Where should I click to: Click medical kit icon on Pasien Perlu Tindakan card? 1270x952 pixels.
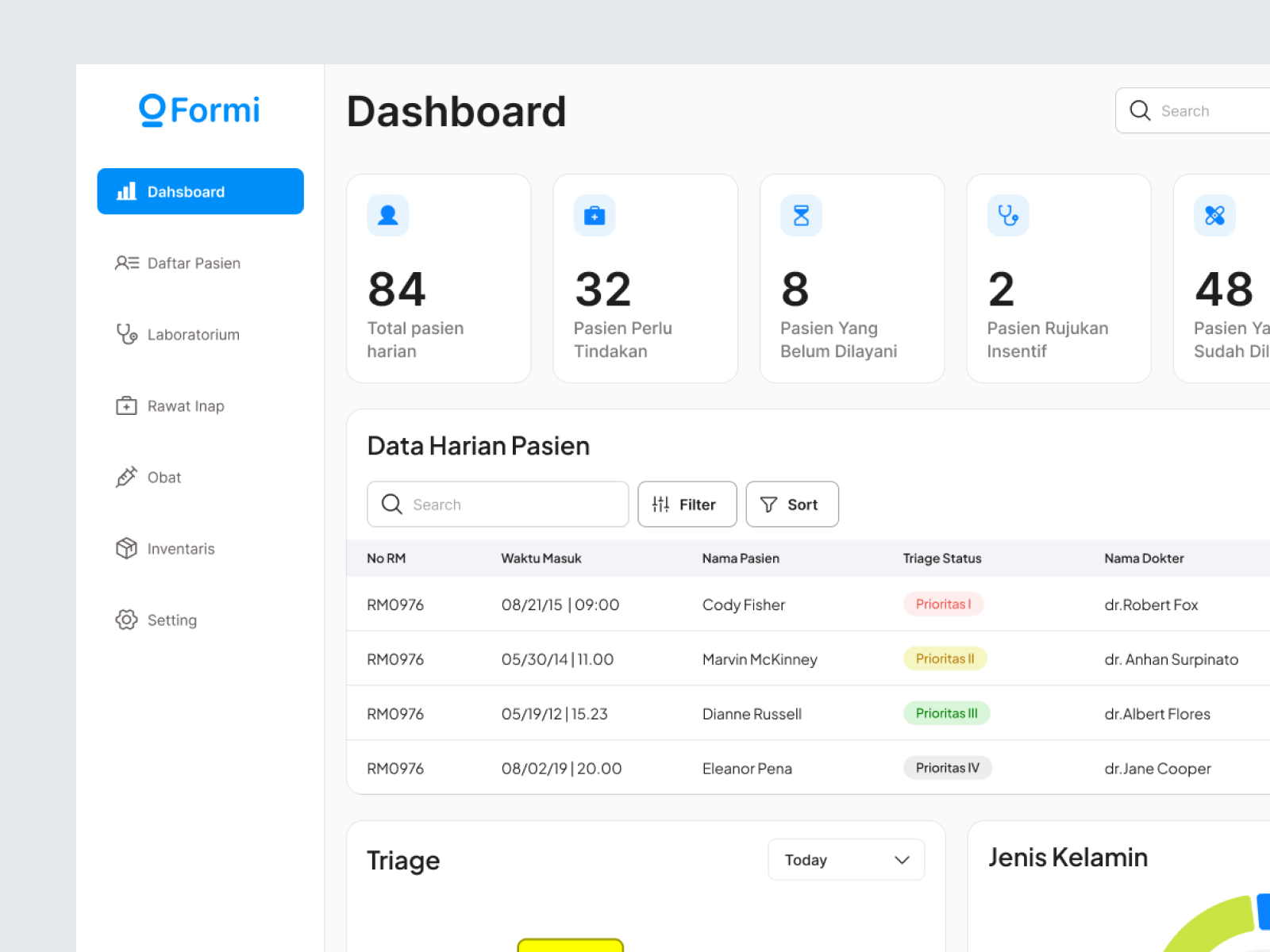(x=595, y=215)
